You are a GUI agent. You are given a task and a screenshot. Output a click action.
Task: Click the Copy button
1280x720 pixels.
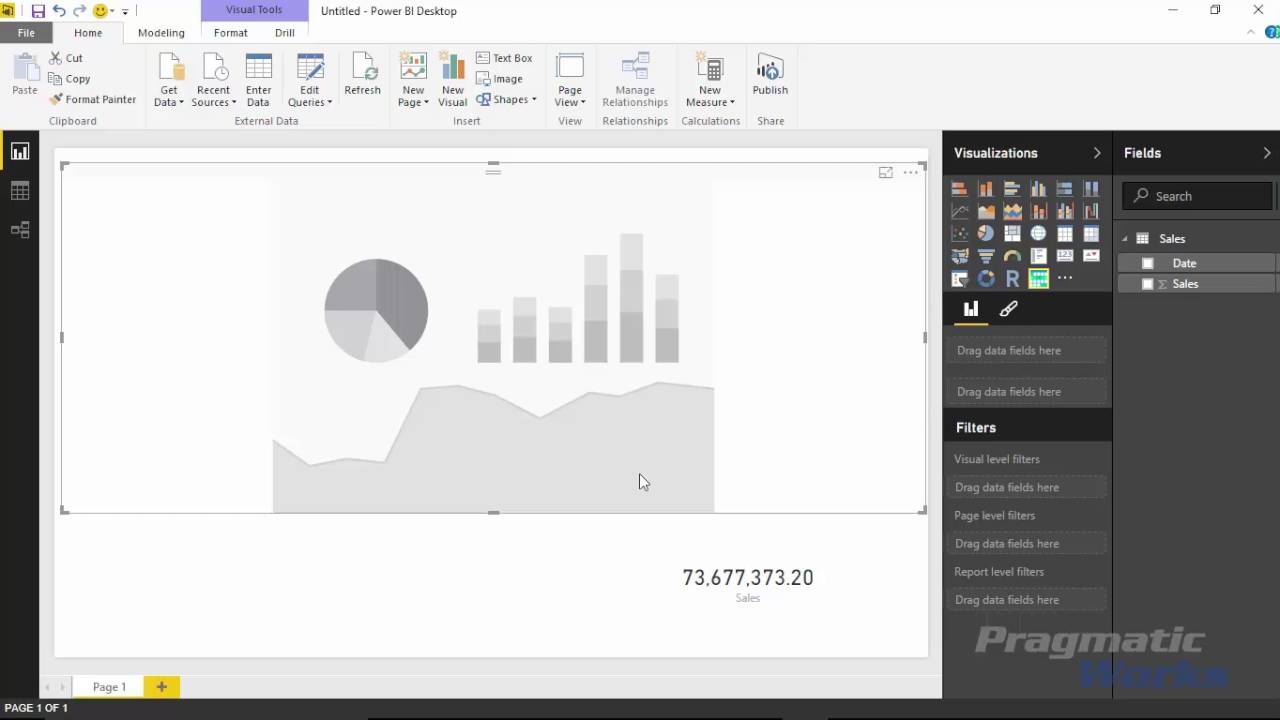click(69, 79)
